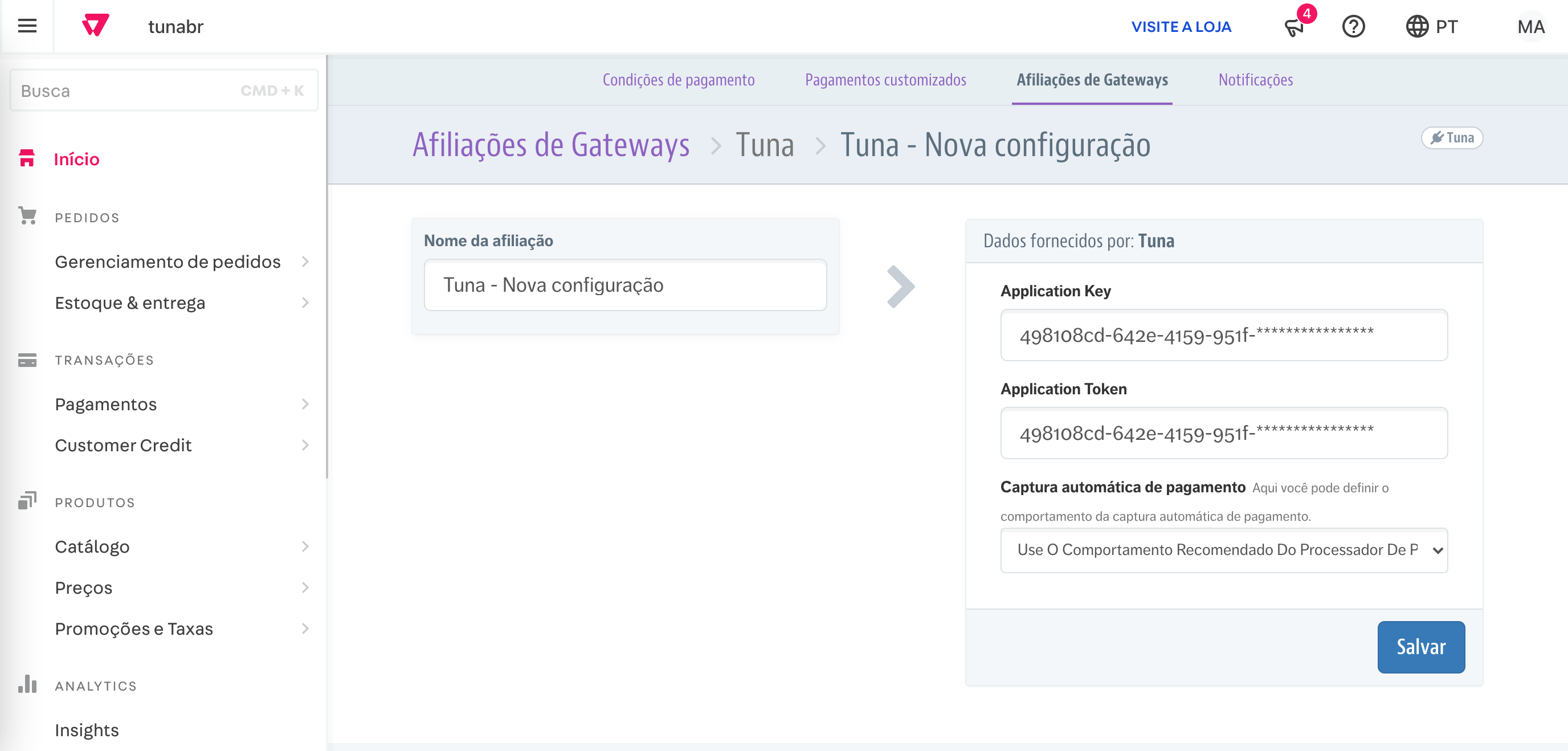Open Insights in sidebar
The width and height of the screenshot is (1568, 751).
pyautogui.click(x=87, y=730)
